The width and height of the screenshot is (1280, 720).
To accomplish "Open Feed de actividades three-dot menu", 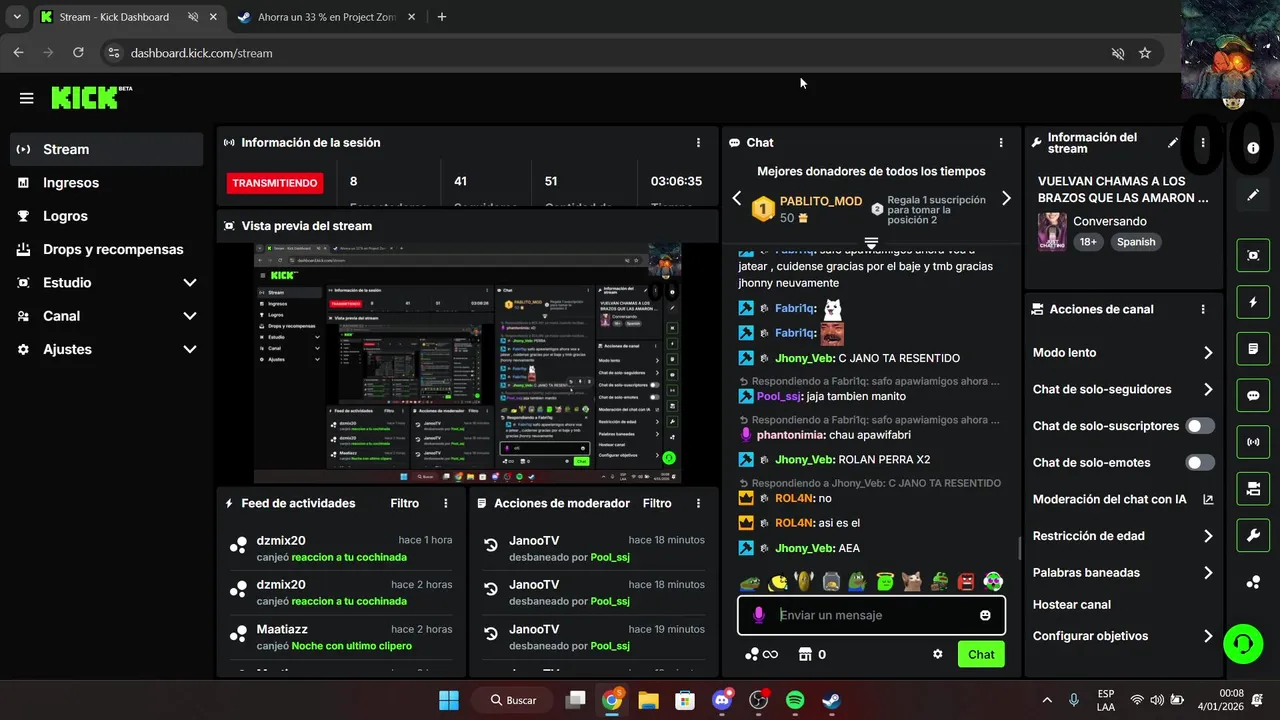I will click(x=446, y=504).
